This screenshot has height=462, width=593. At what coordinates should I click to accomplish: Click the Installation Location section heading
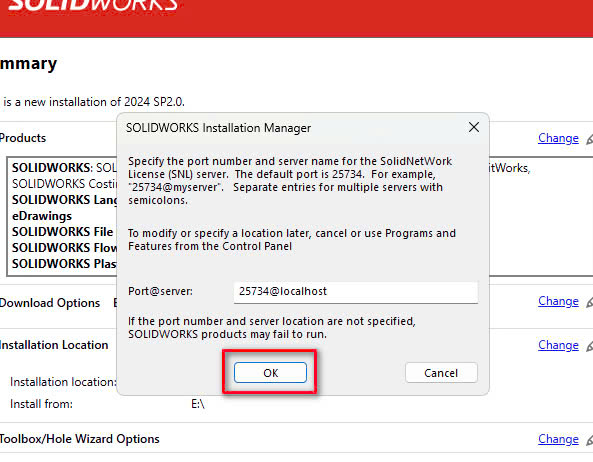point(54,345)
